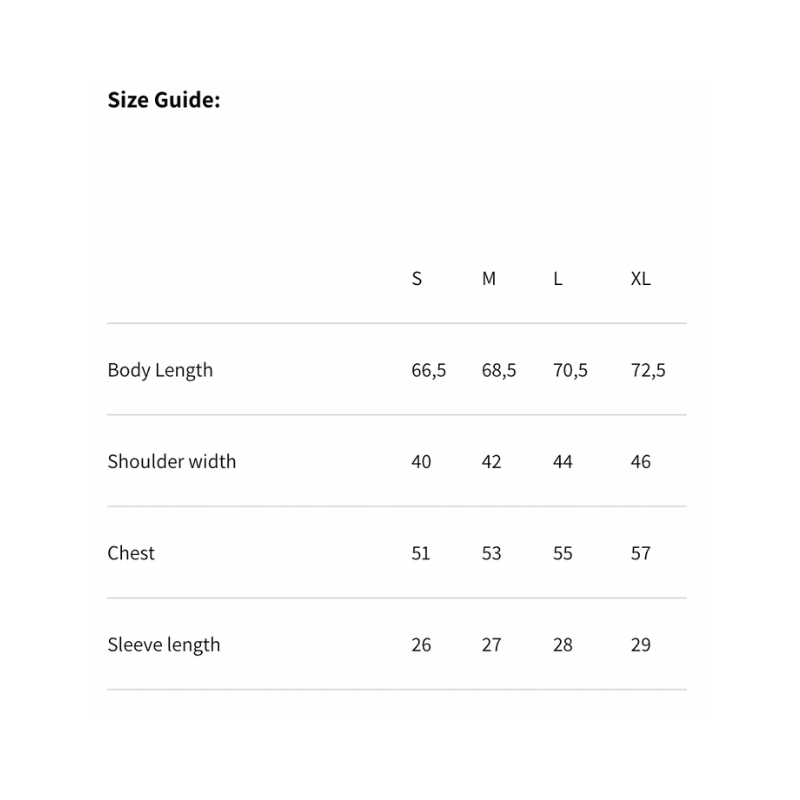Select the S size column header
Screen dimensions: 800x800
click(417, 279)
